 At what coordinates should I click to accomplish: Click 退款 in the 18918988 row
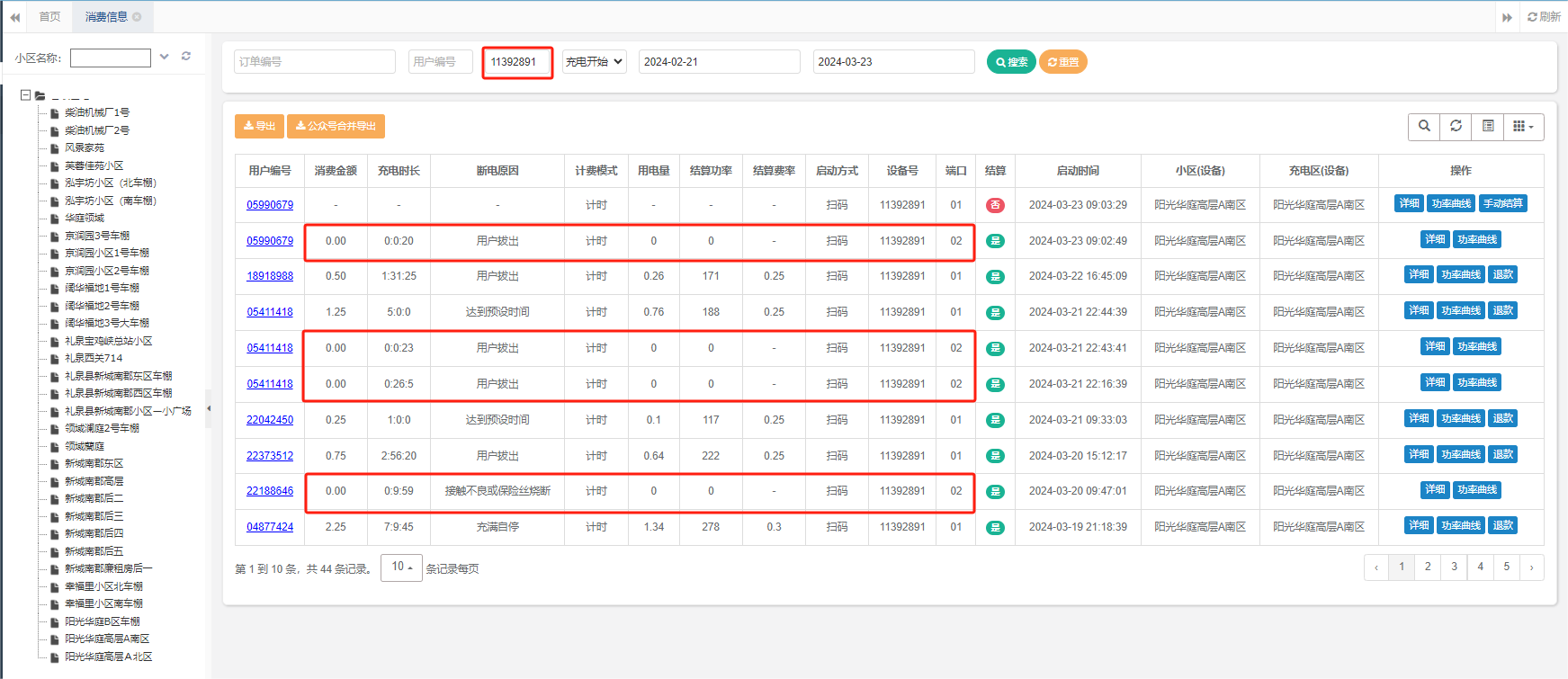click(x=1503, y=275)
